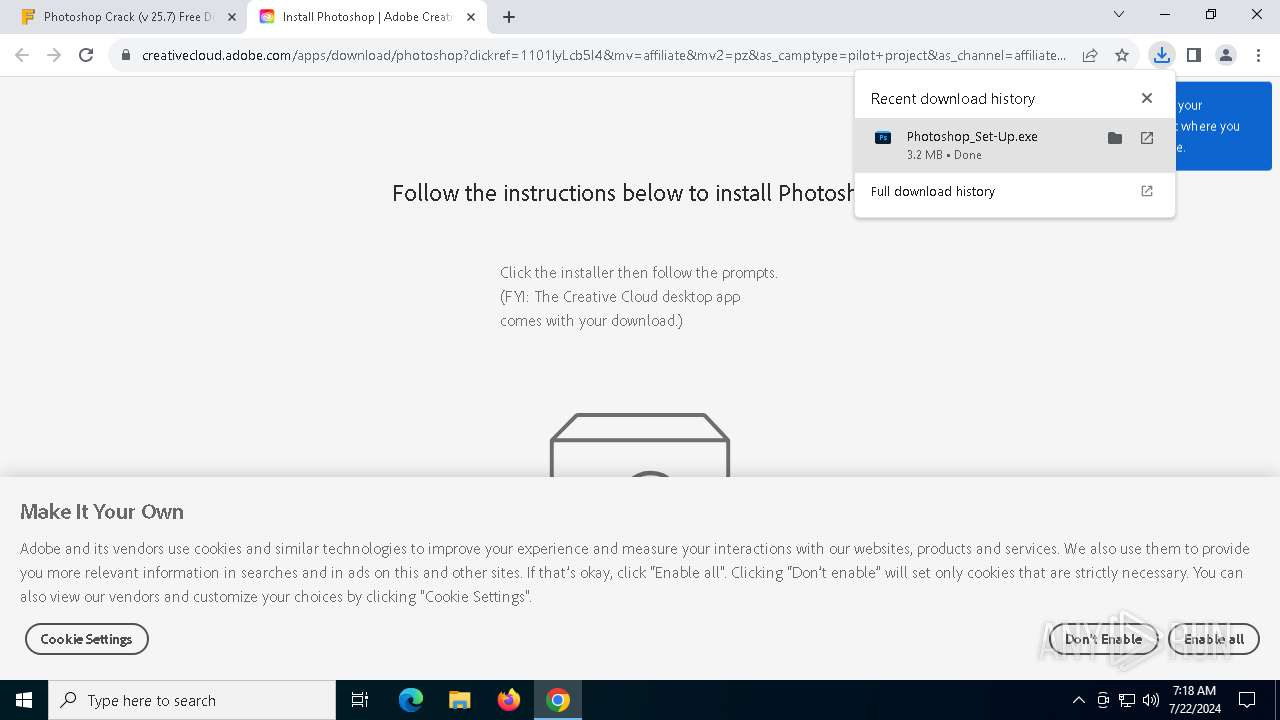Click Don't Enable cookies button
1280x720 pixels.
tap(1103, 639)
